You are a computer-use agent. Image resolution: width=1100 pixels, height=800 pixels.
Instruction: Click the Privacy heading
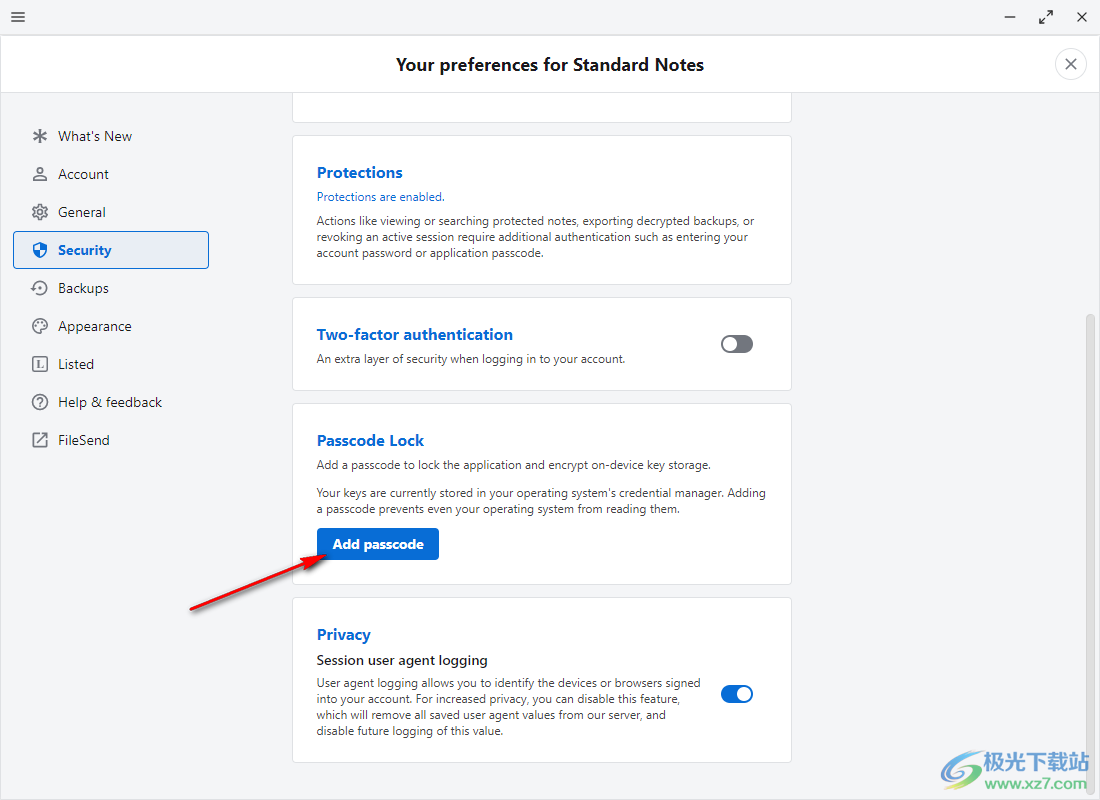pyautogui.click(x=343, y=634)
